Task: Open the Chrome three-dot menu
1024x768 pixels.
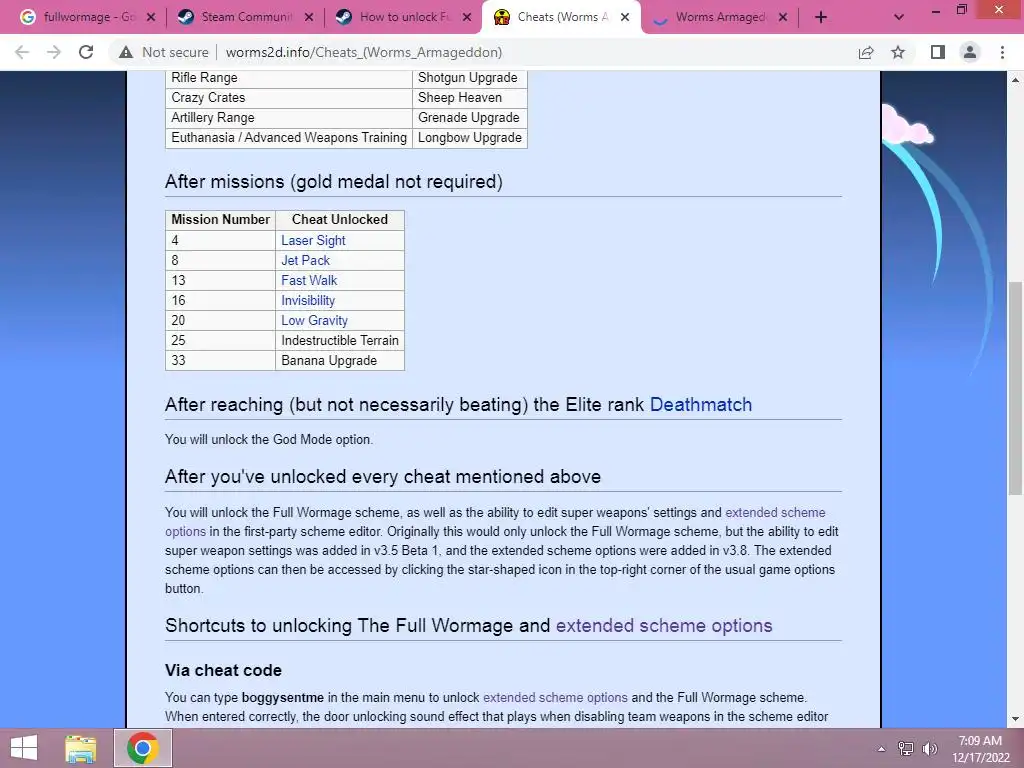Action: 1002,52
